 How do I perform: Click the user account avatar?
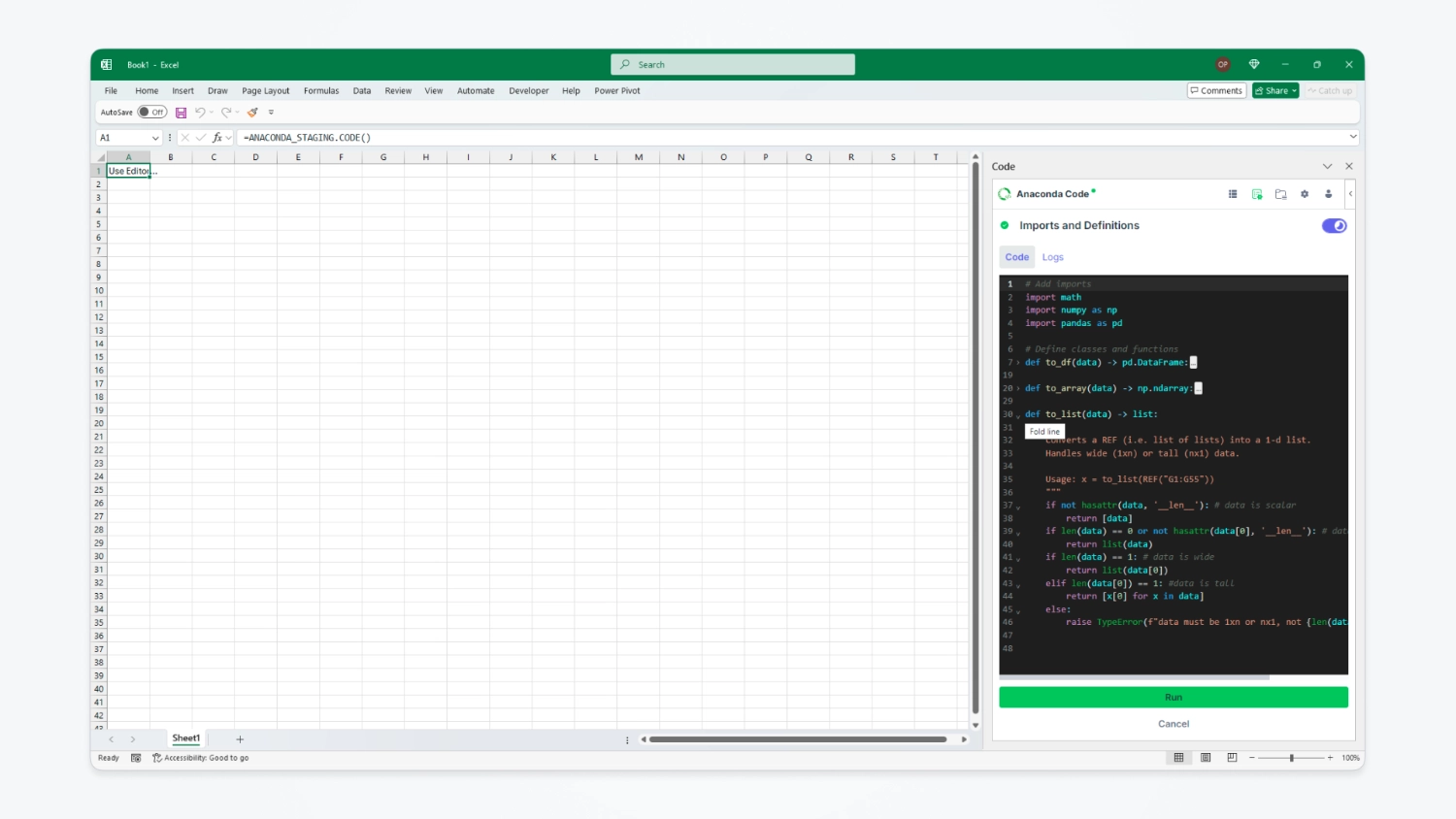click(x=1223, y=65)
